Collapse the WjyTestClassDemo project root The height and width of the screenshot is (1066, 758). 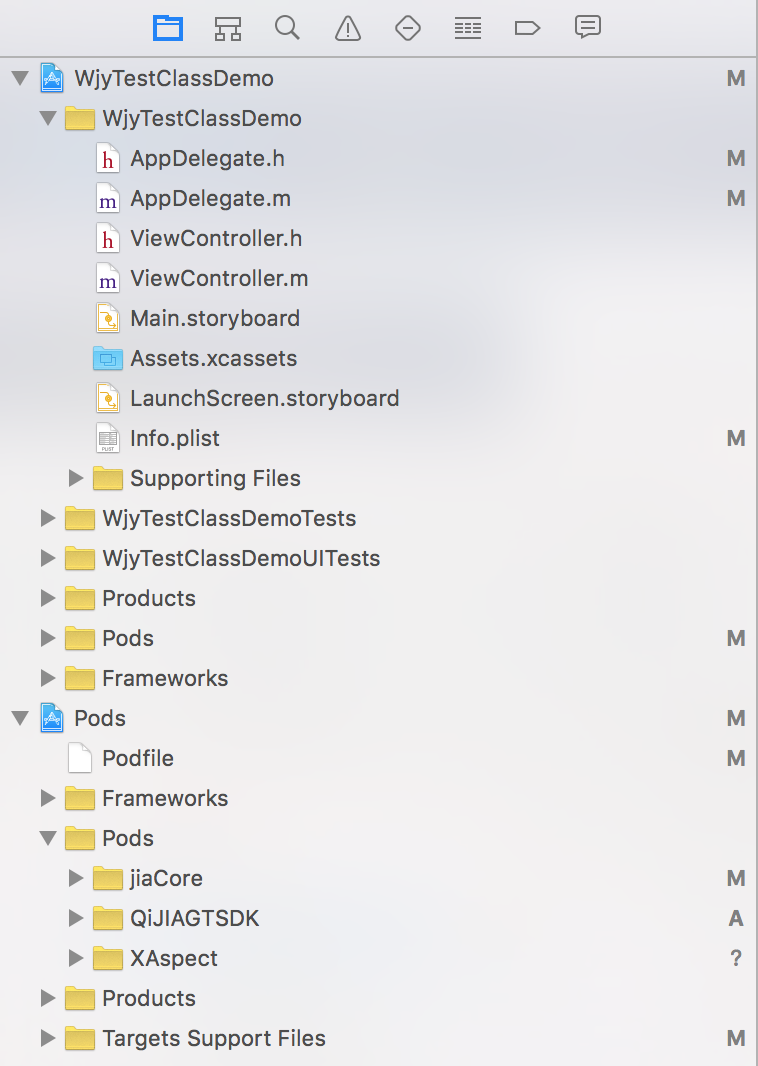click(19, 78)
